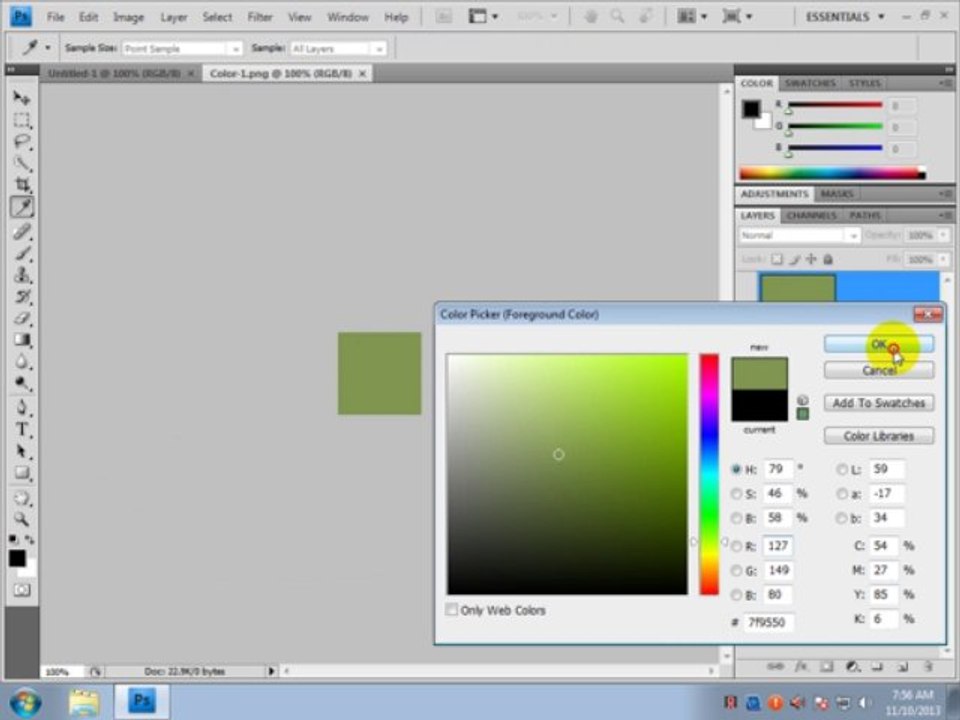Open the ESSENTIALS workspace dropdown

coord(845,17)
